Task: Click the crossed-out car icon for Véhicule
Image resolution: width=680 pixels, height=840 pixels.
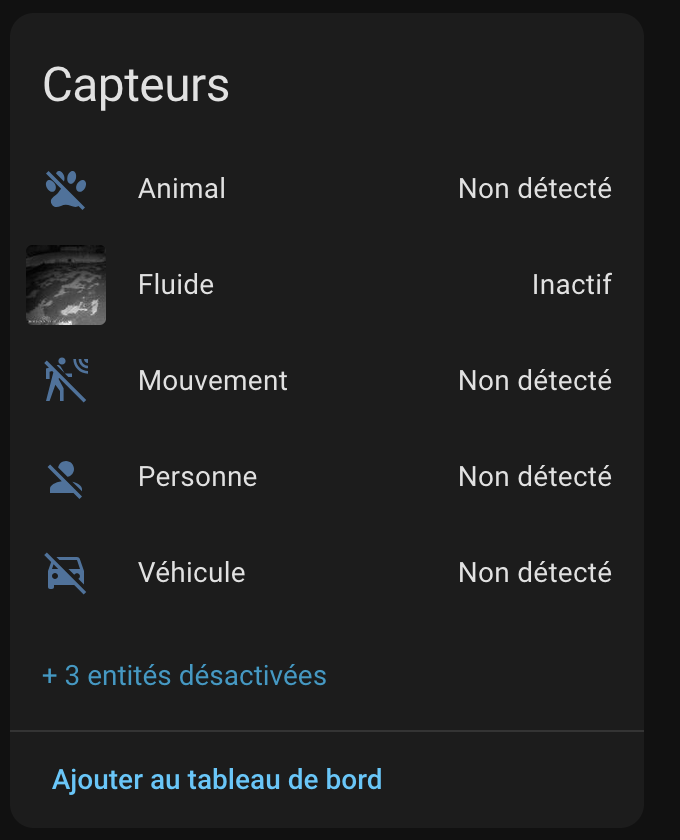Action: [66, 573]
